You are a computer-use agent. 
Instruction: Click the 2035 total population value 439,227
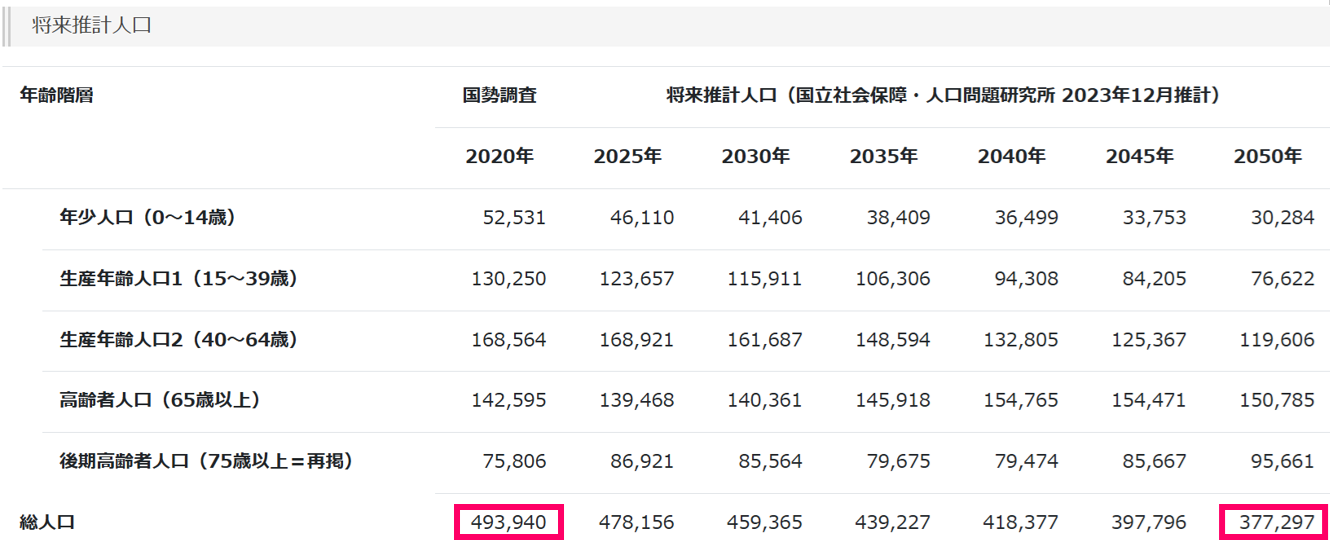pyautogui.click(x=893, y=522)
